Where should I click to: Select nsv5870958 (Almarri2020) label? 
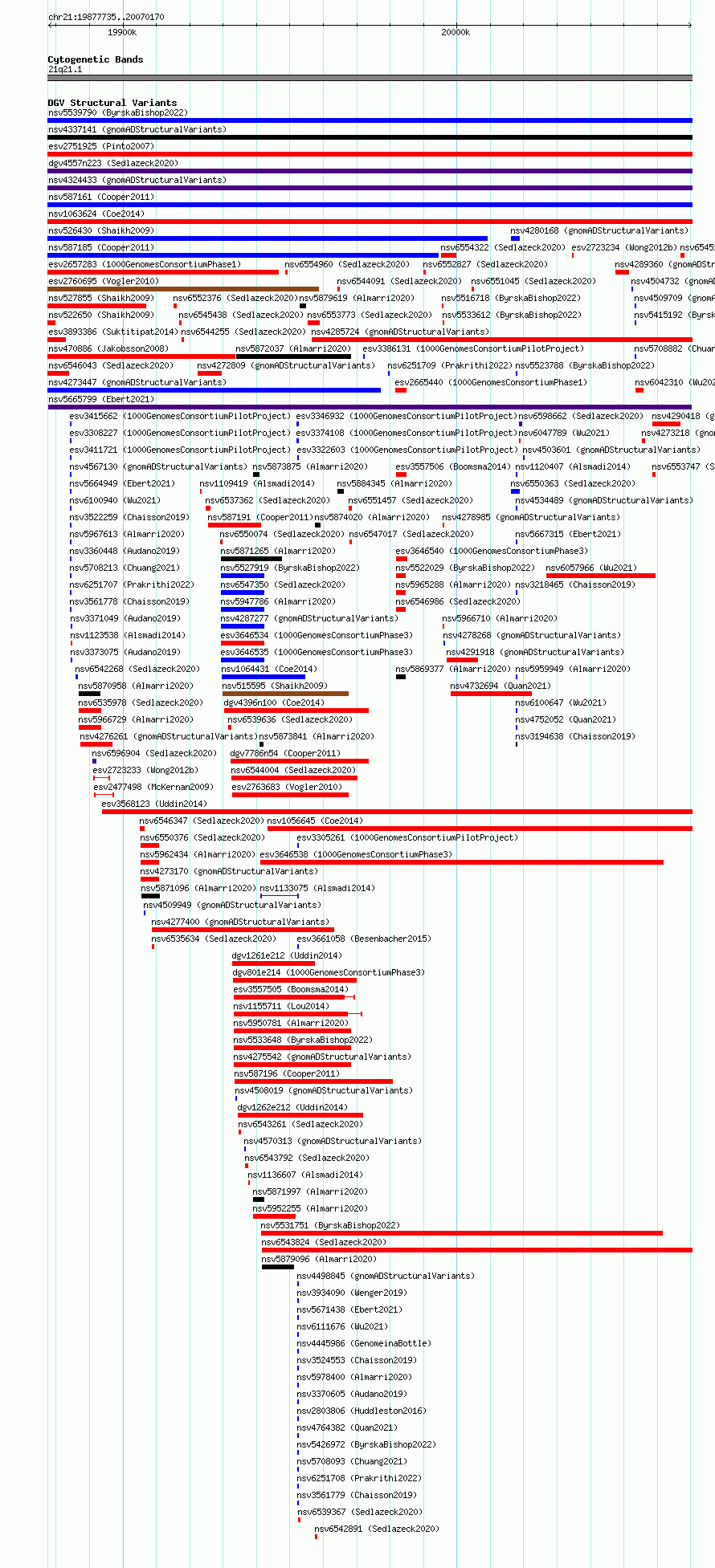[137, 686]
